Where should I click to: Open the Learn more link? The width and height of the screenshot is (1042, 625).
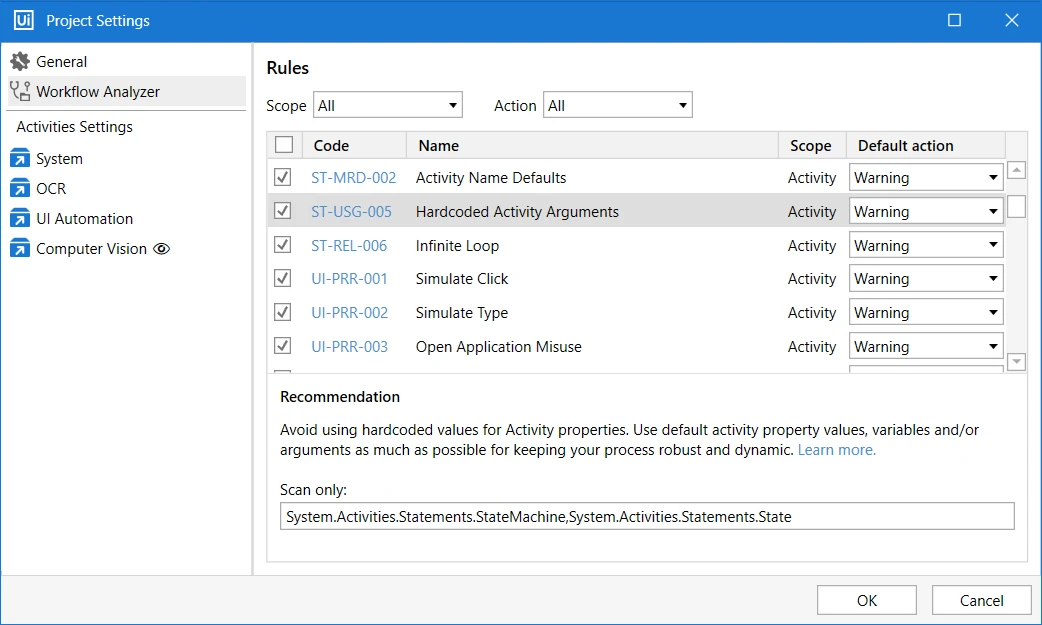[x=837, y=450]
